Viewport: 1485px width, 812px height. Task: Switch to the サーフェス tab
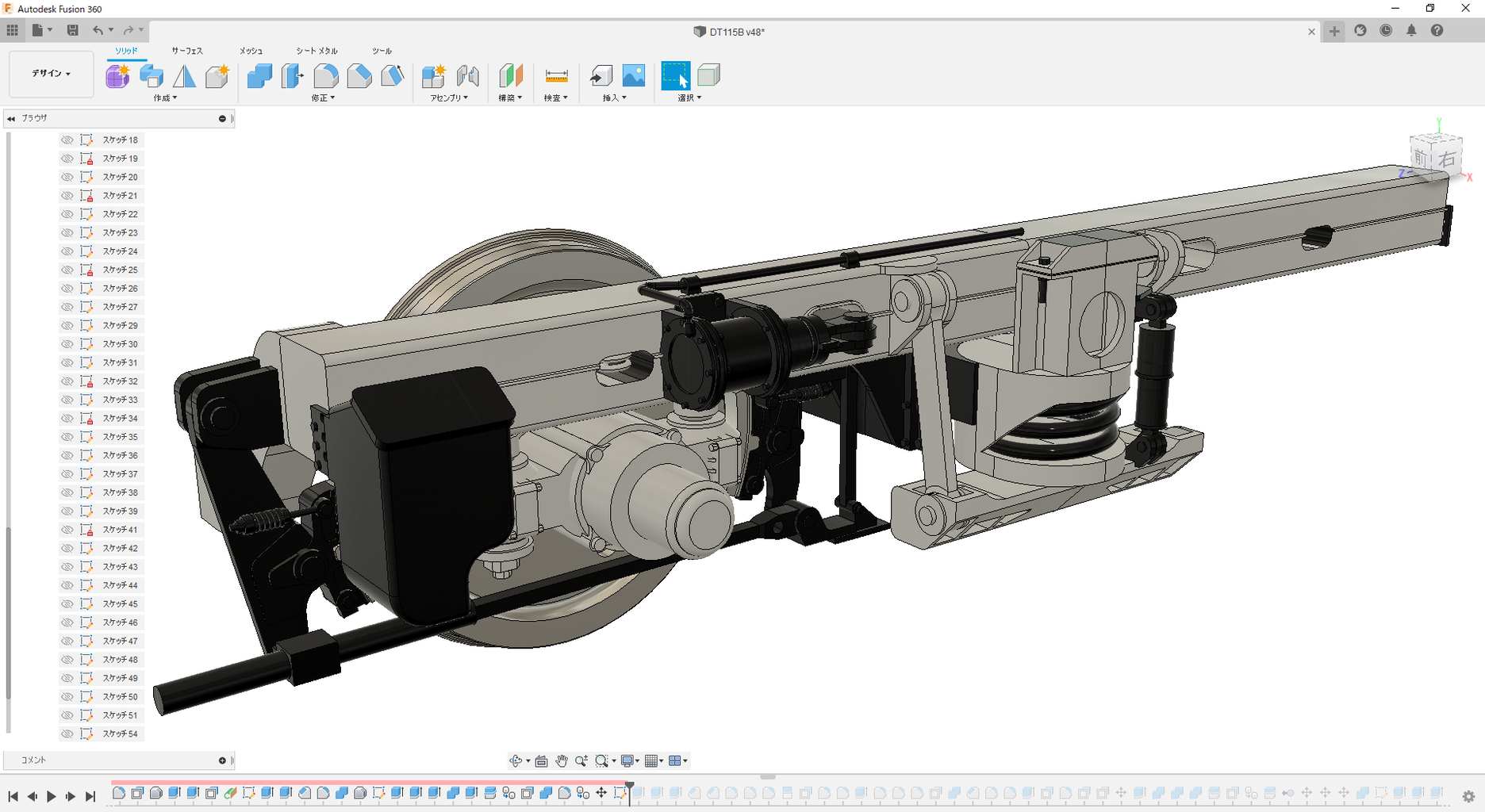tap(187, 51)
